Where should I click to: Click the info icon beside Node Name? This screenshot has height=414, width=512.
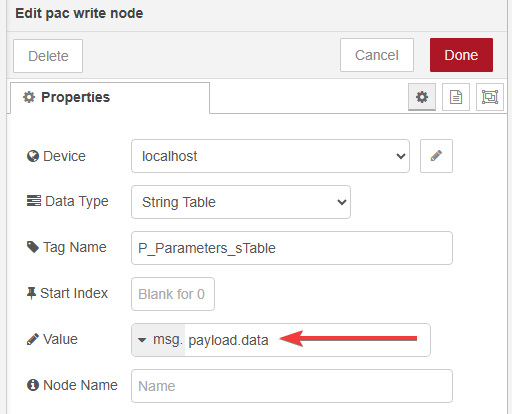click(x=33, y=385)
